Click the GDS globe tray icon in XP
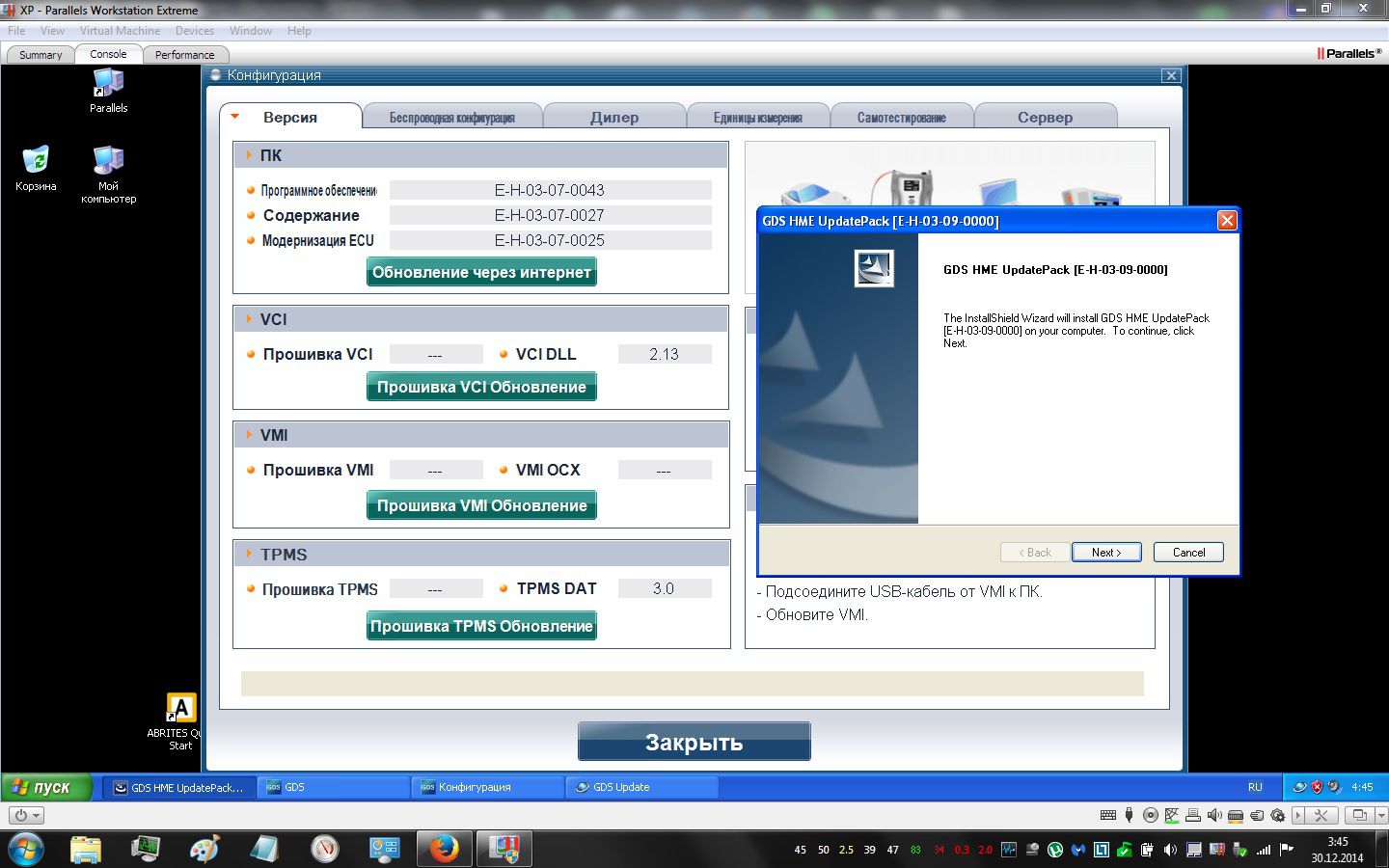The width and height of the screenshot is (1389, 868). click(1299, 787)
